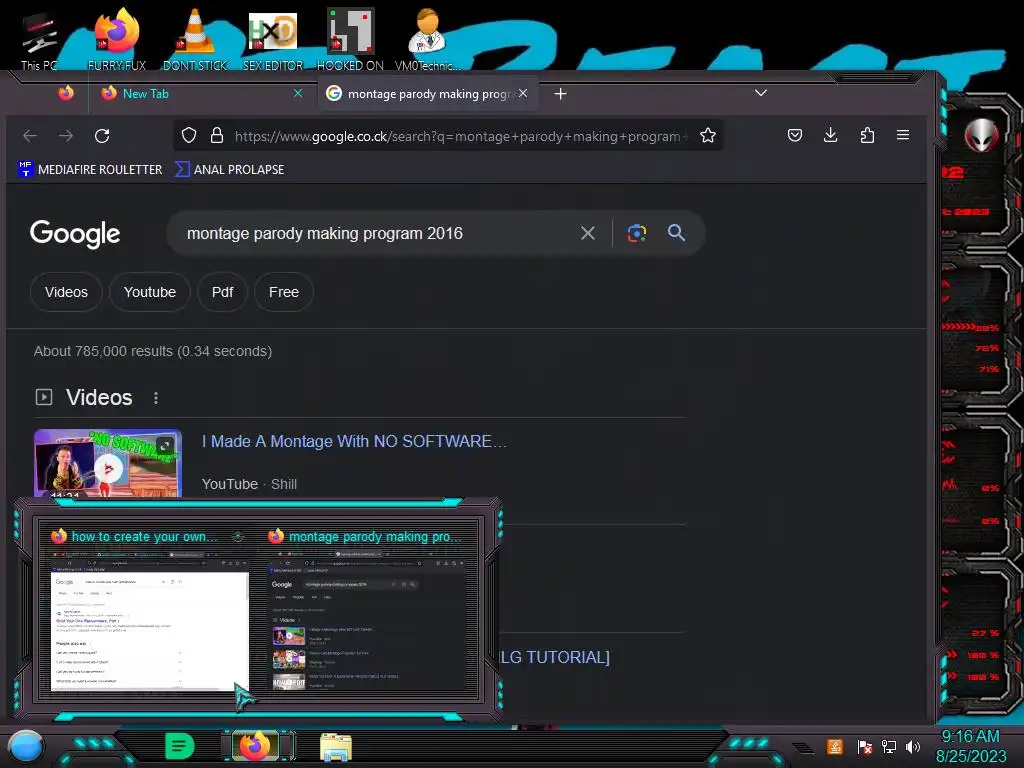Click into the Google search box
Image resolution: width=1024 pixels, height=768 pixels.
(372, 233)
